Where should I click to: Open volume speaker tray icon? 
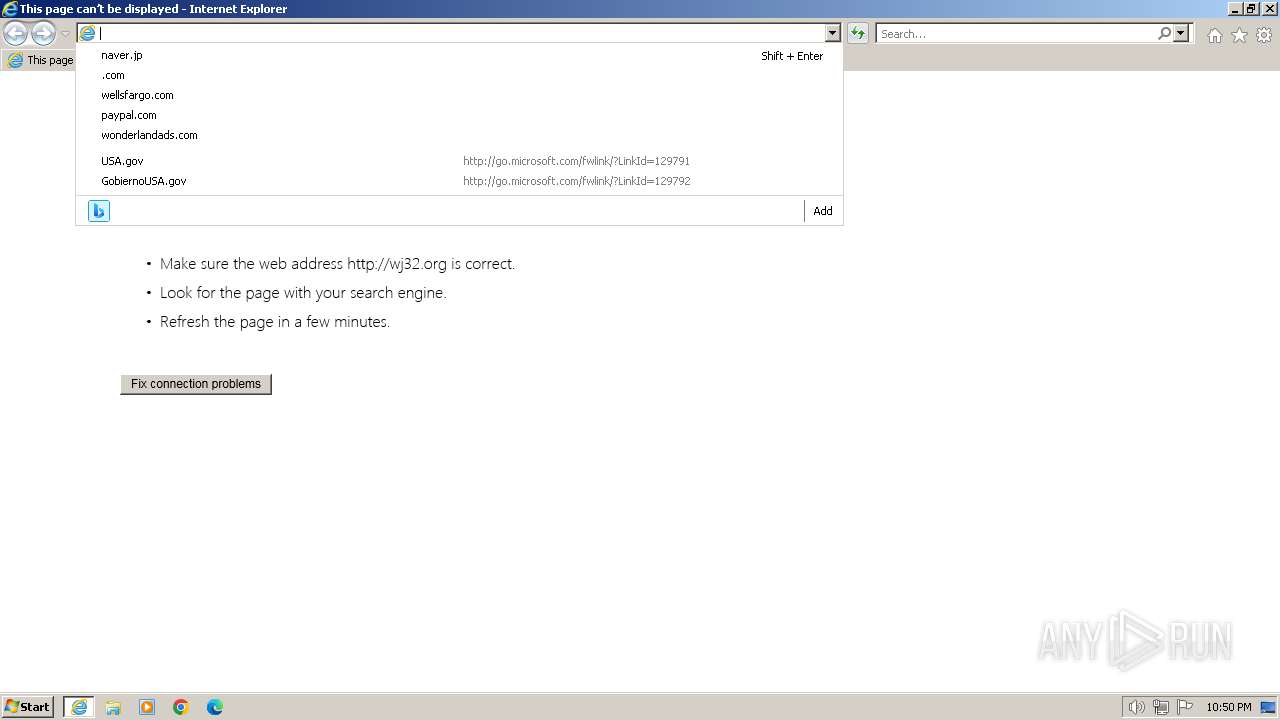point(1136,707)
